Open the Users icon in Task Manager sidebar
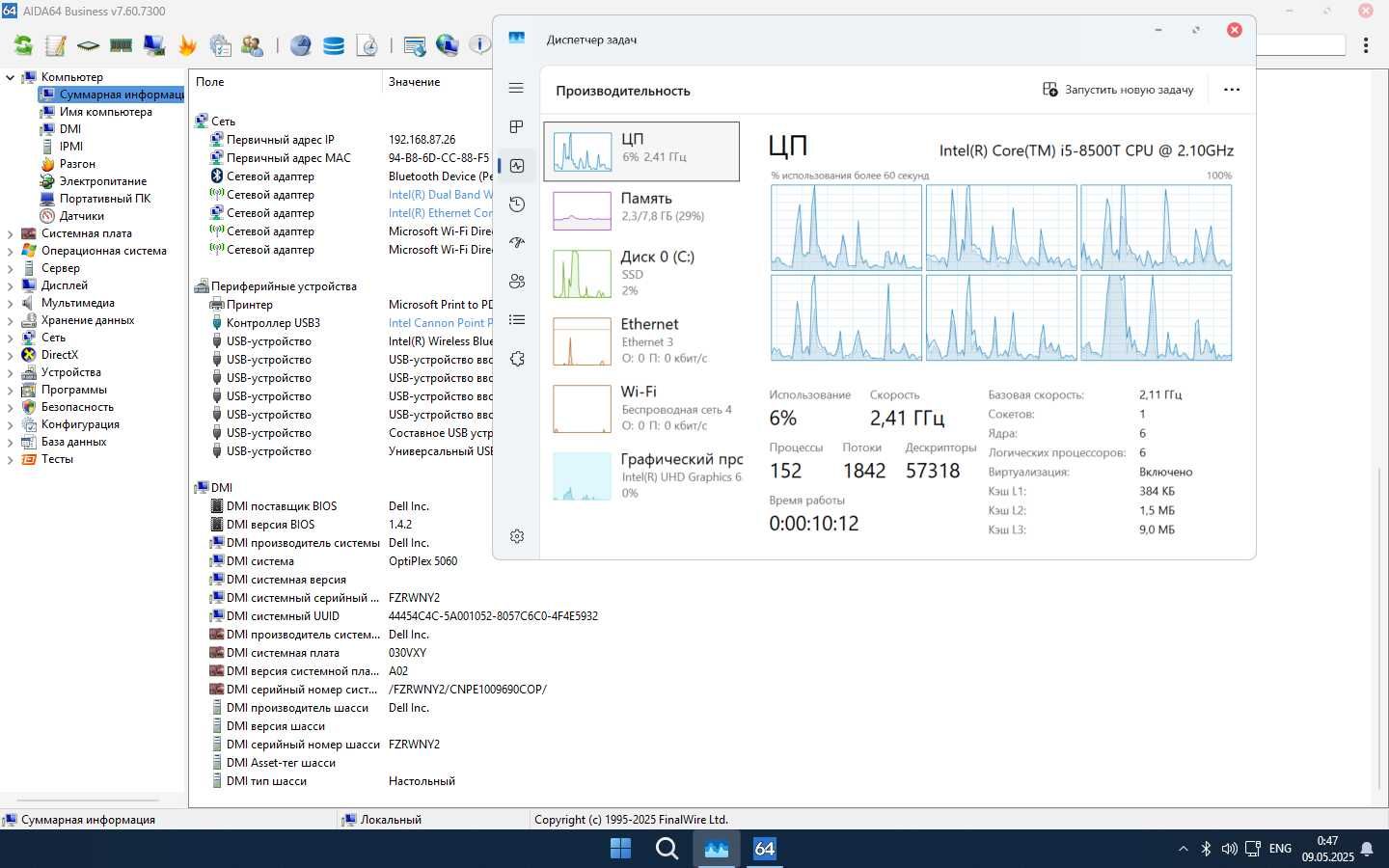The height and width of the screenshot is (868, 1389). pyautogui.click(x=517, y=282)
